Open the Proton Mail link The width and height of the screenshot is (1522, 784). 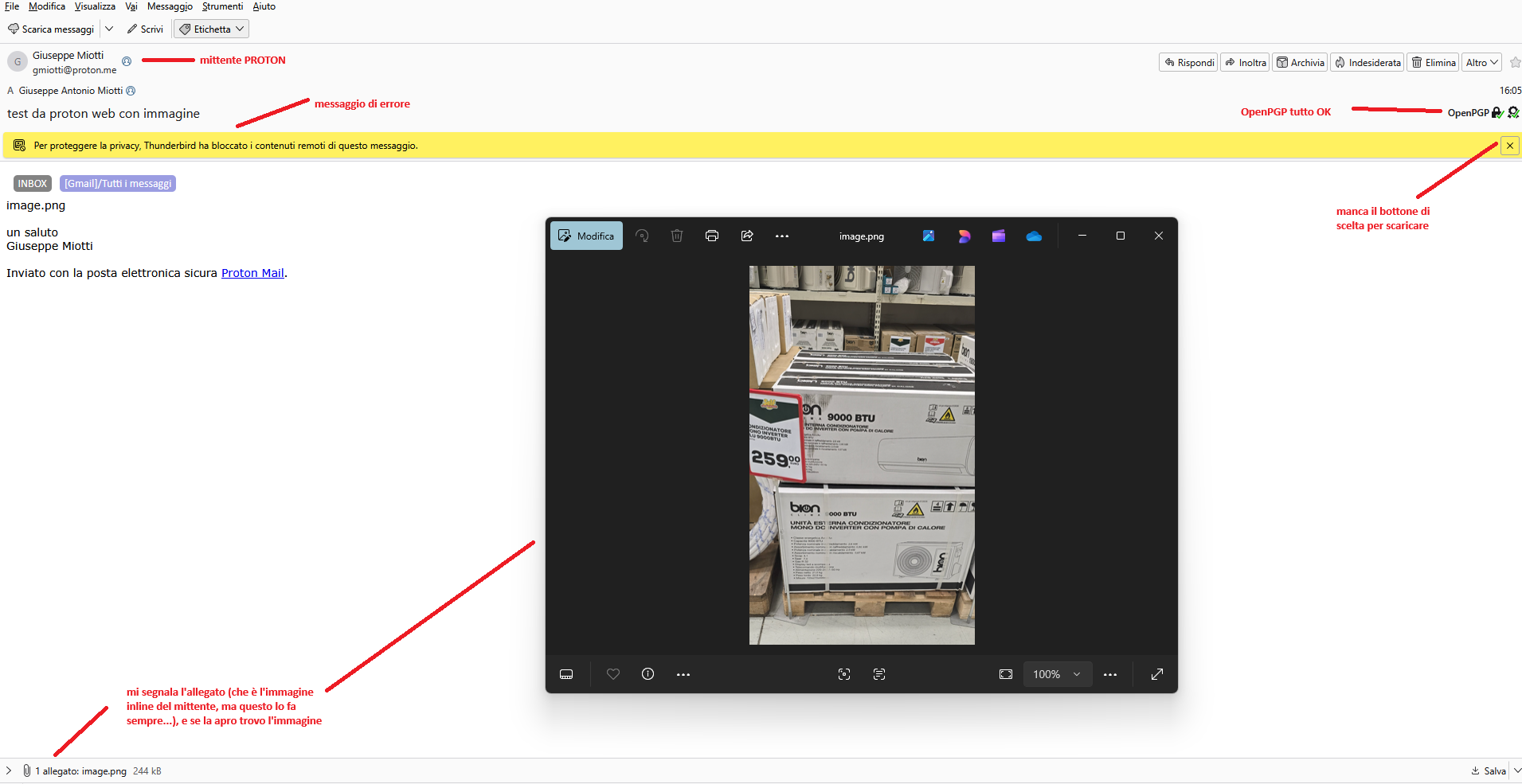tap(252, 273)
